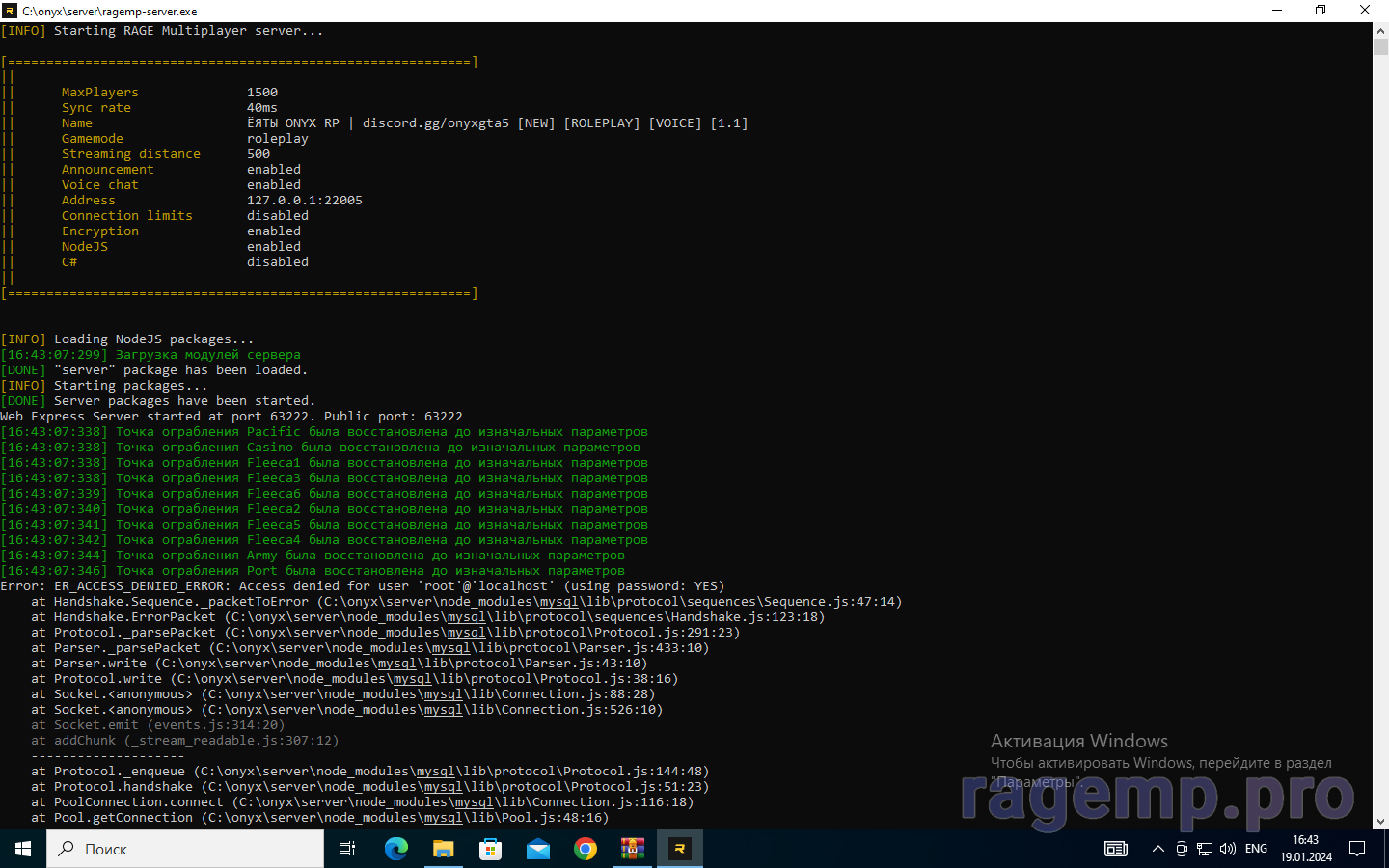Click the scrollbar down arrow in console
1389x868 pixels.
(1380, 821)
